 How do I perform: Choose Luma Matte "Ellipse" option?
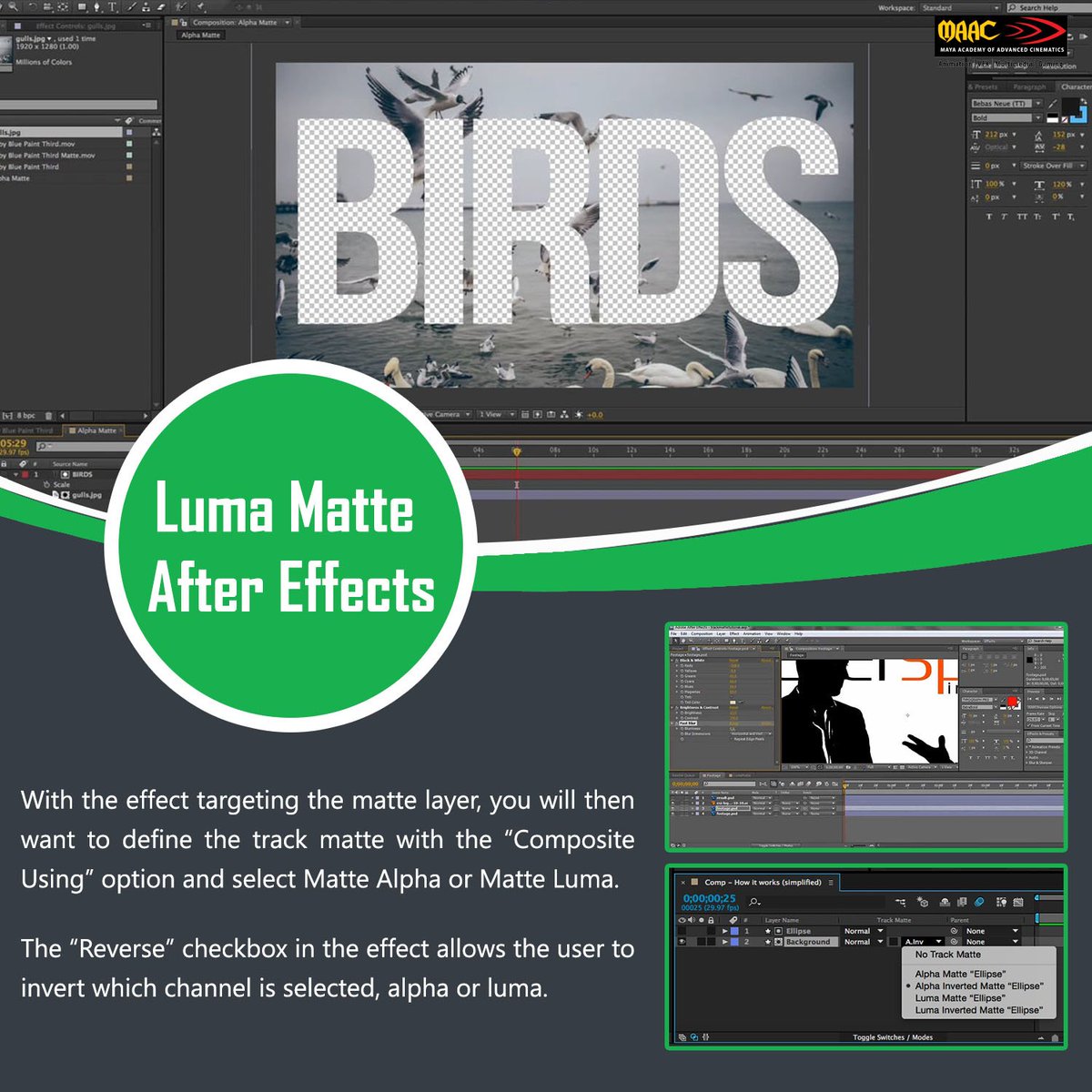click(960, 997)
